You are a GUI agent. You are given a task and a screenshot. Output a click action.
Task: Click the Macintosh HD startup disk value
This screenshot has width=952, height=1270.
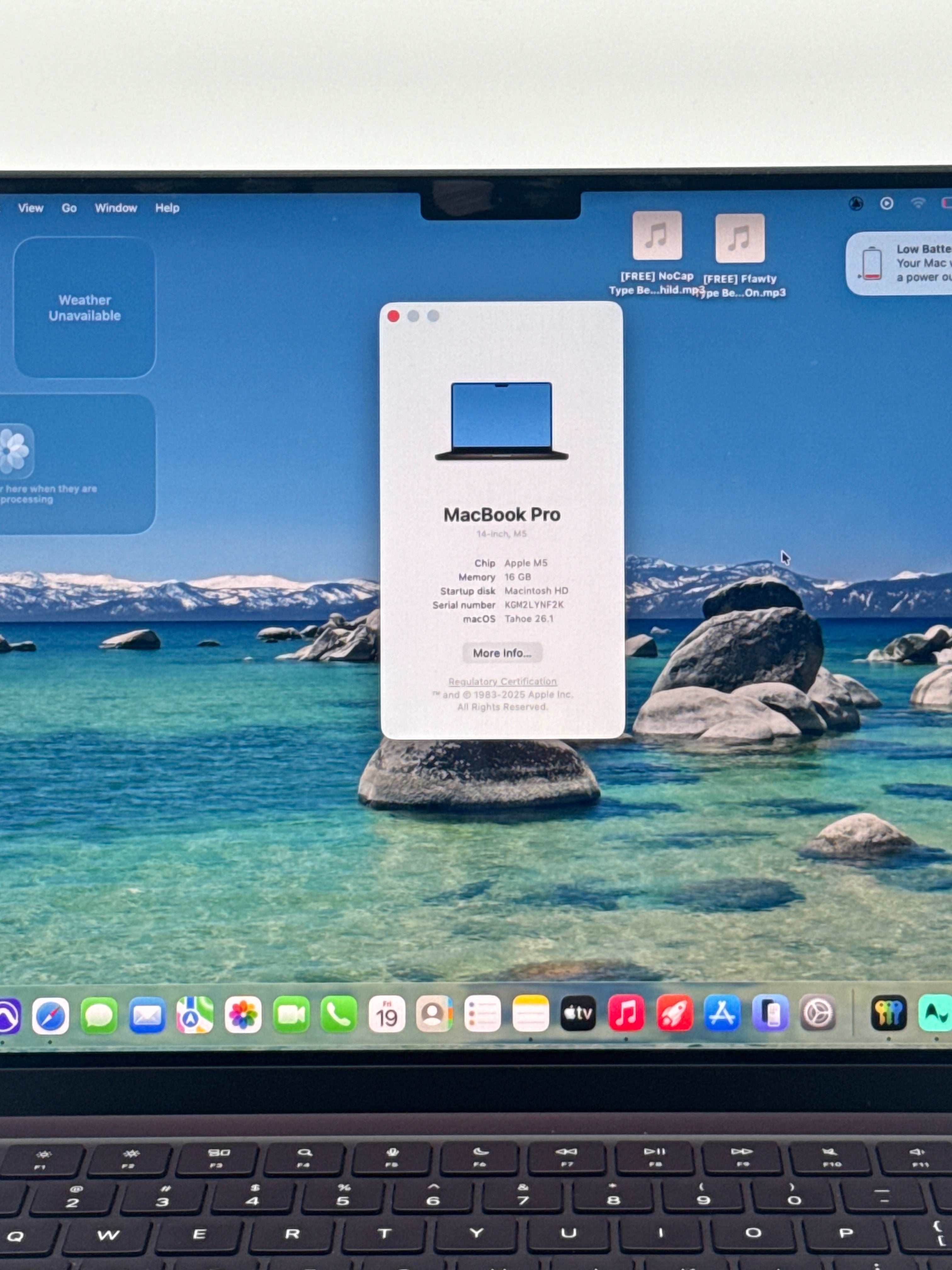coord(536,591)
